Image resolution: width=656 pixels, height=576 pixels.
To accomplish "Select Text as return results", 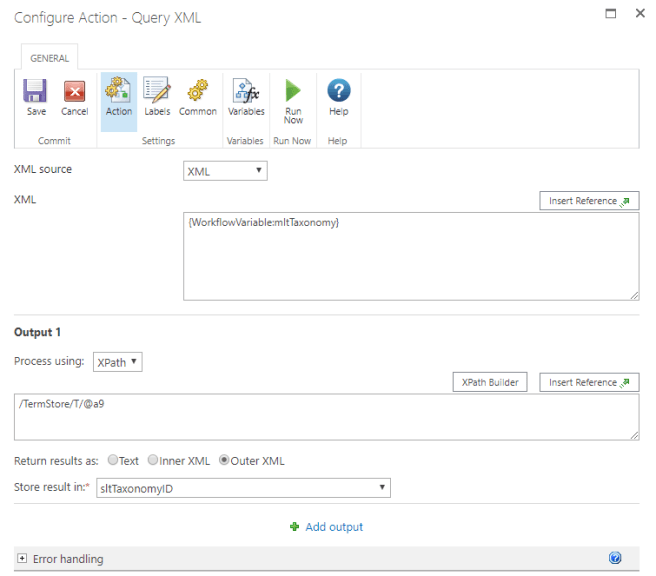I will [x=113, y=460].
